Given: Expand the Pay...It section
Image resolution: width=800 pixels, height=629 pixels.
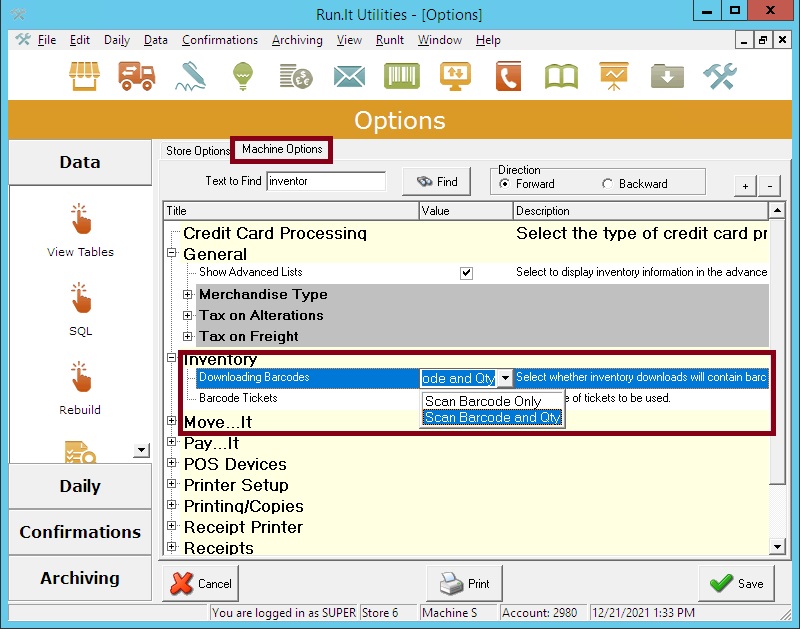Looking at the screenshot, I should click(172, 442).
